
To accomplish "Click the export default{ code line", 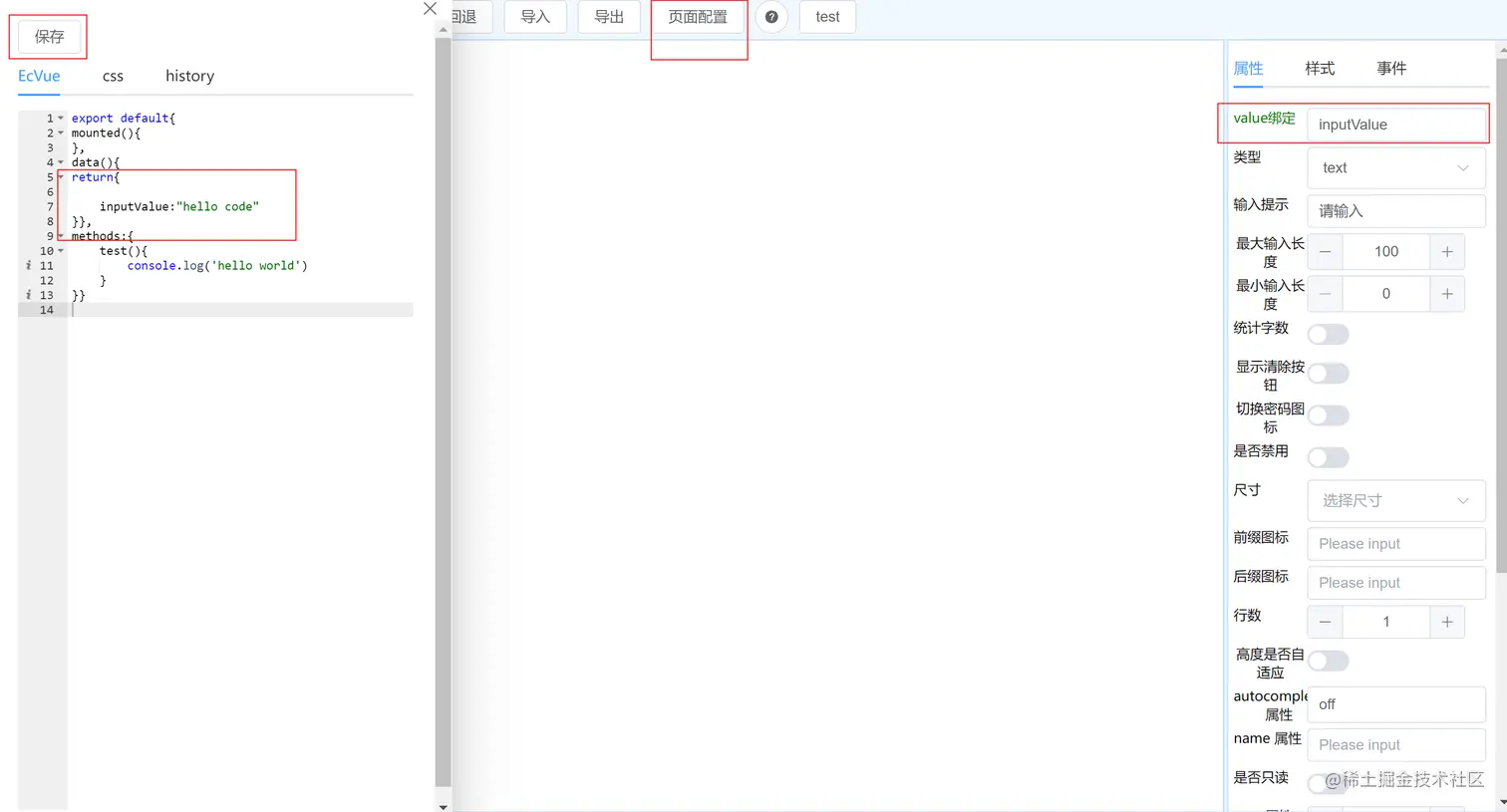I will pyautogui.click(x=124, y=119).
